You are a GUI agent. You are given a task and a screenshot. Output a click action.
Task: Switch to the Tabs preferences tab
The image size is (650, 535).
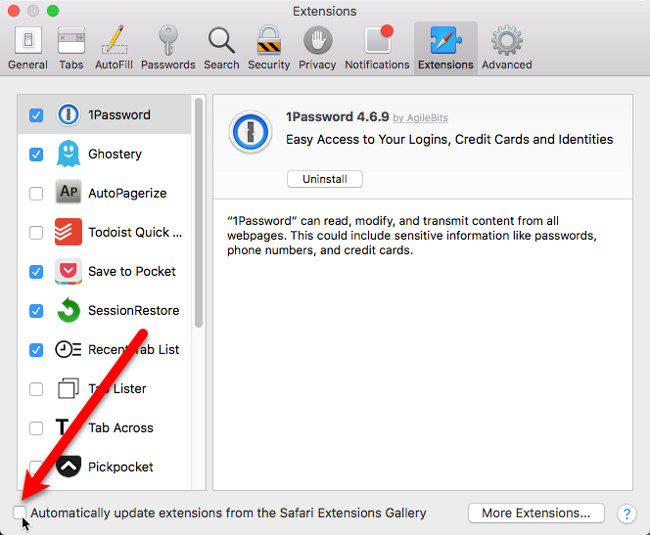tap(71, 46)
